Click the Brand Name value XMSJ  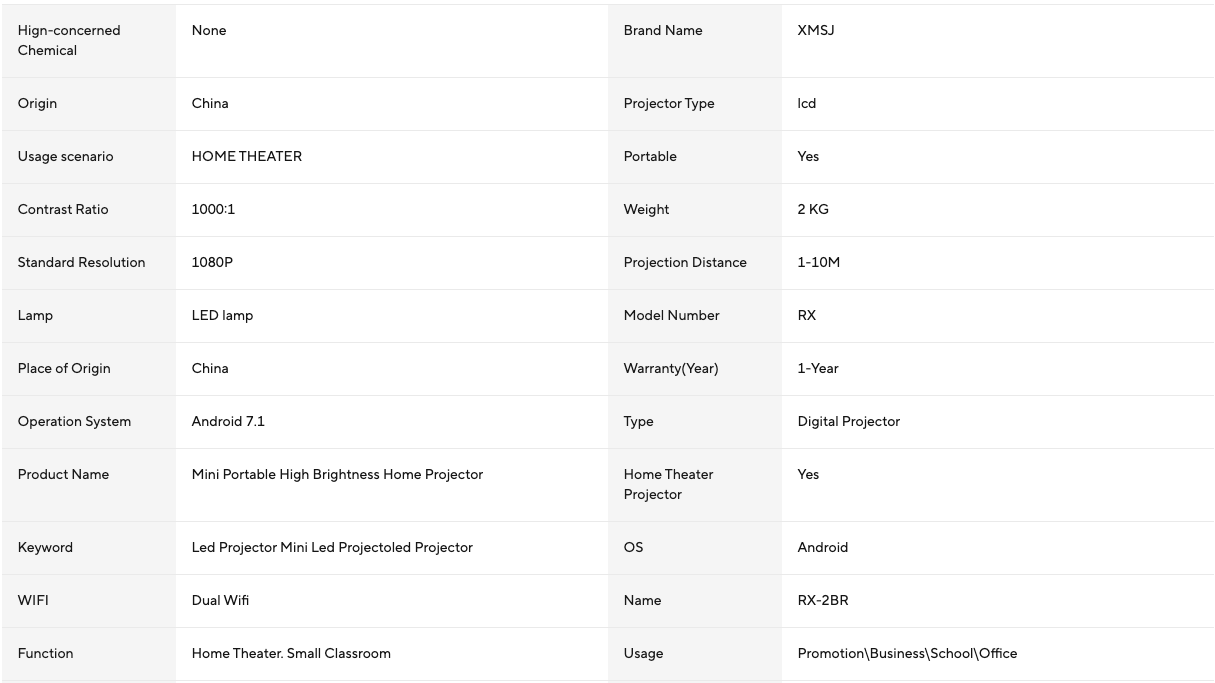click(x=816, y=30)
